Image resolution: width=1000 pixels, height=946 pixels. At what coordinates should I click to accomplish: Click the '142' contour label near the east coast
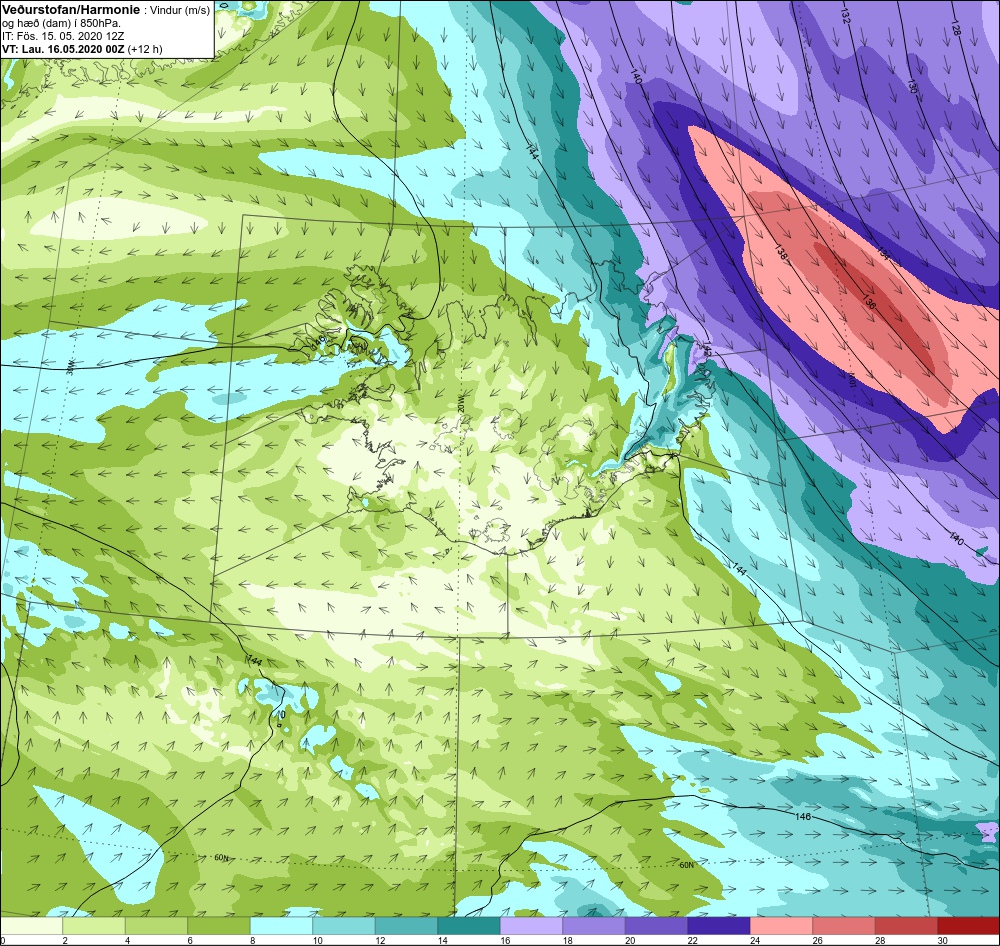[707, 348]
